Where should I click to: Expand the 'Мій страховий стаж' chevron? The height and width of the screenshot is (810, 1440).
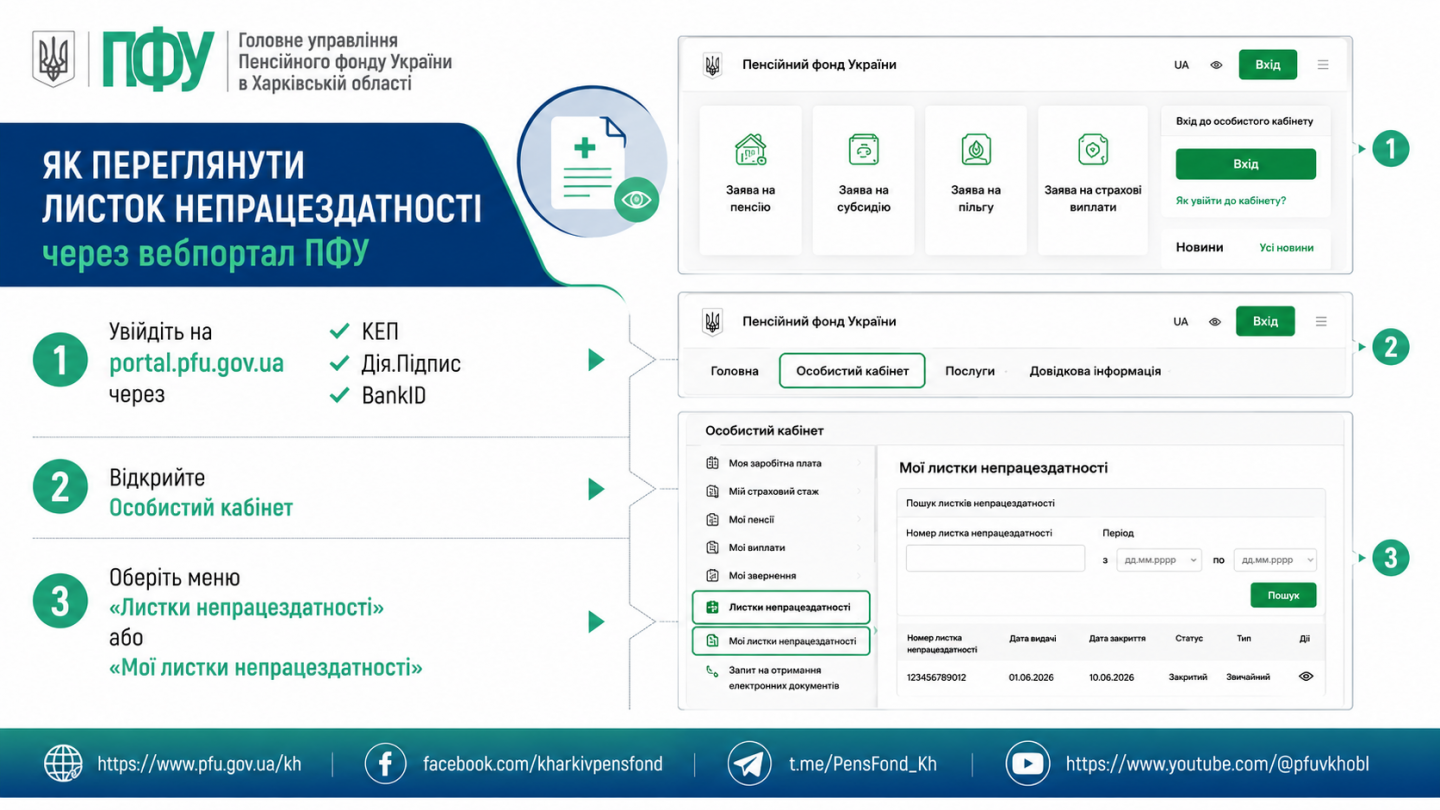click(x=859, y=492)
